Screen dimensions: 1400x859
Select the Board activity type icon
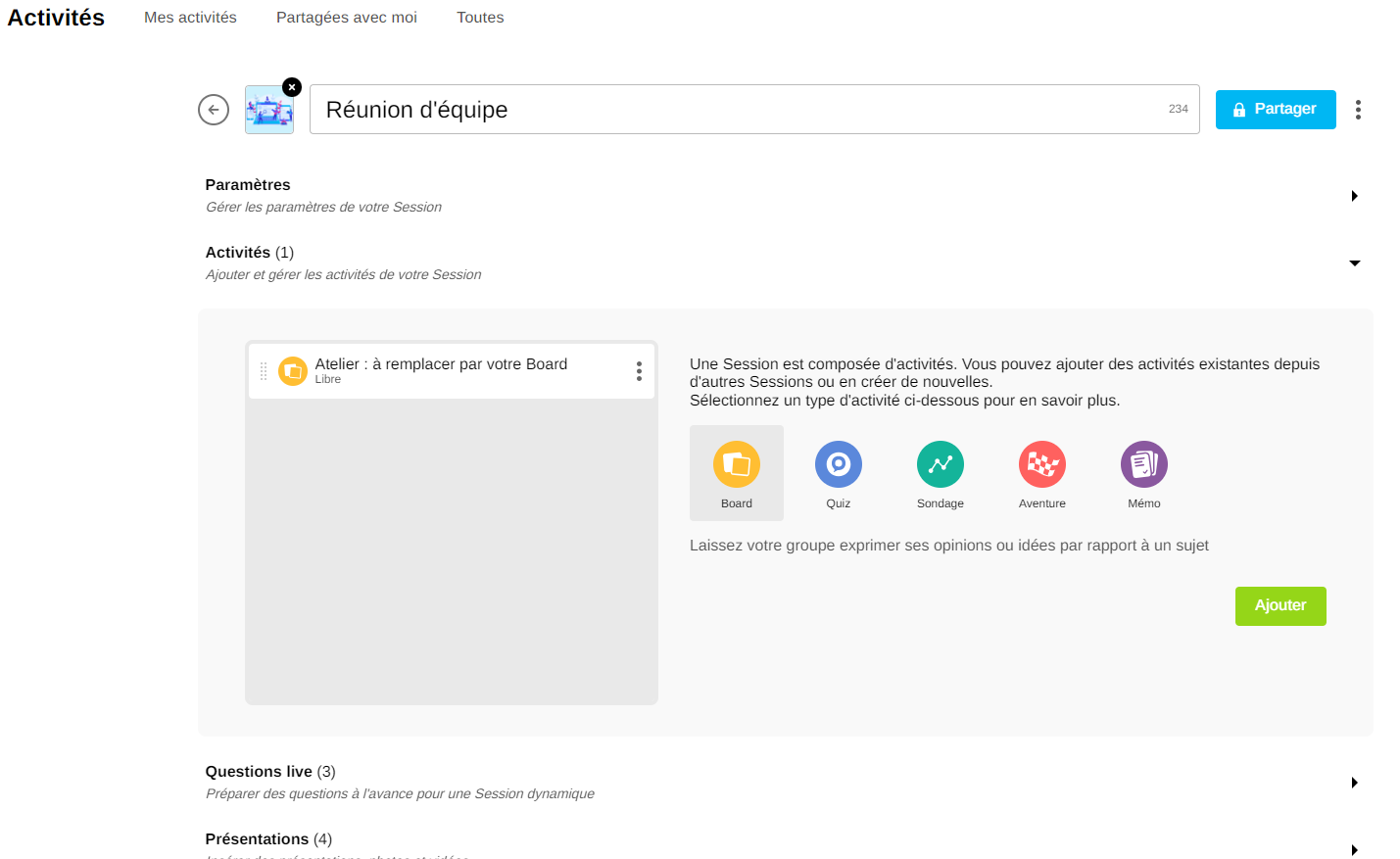pyautogui.click(x=736, y=465)
